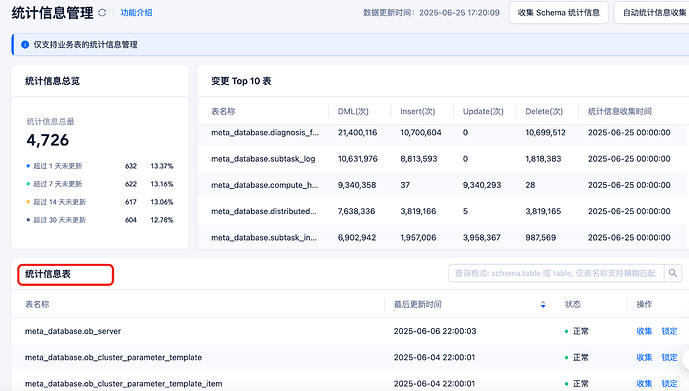Viewport: 689px width, 391px height.
Task: Click the info icon in the blue notice bar
Action: point(25,44)
